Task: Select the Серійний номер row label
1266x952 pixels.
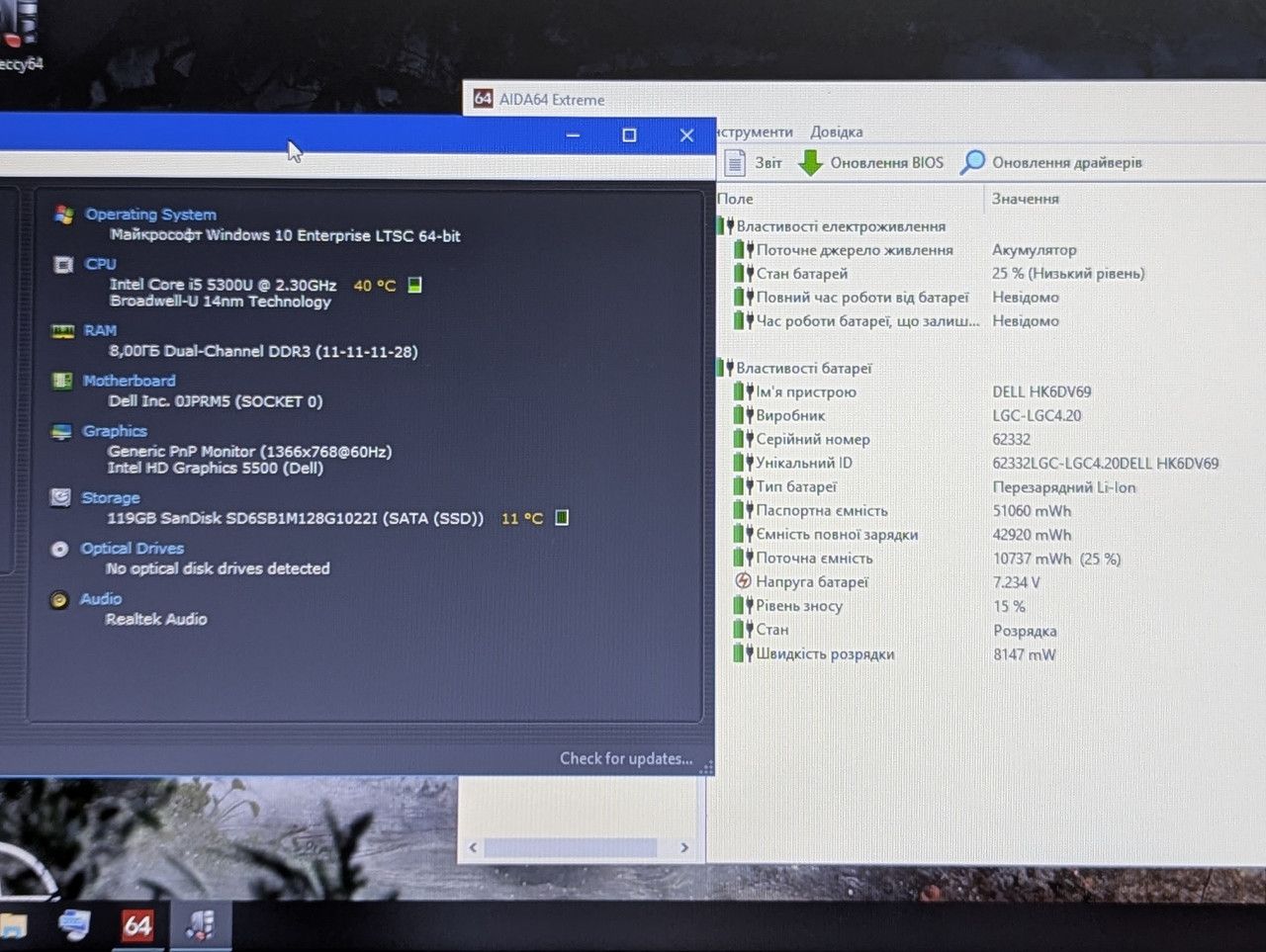Action: [x=813, y=439]
